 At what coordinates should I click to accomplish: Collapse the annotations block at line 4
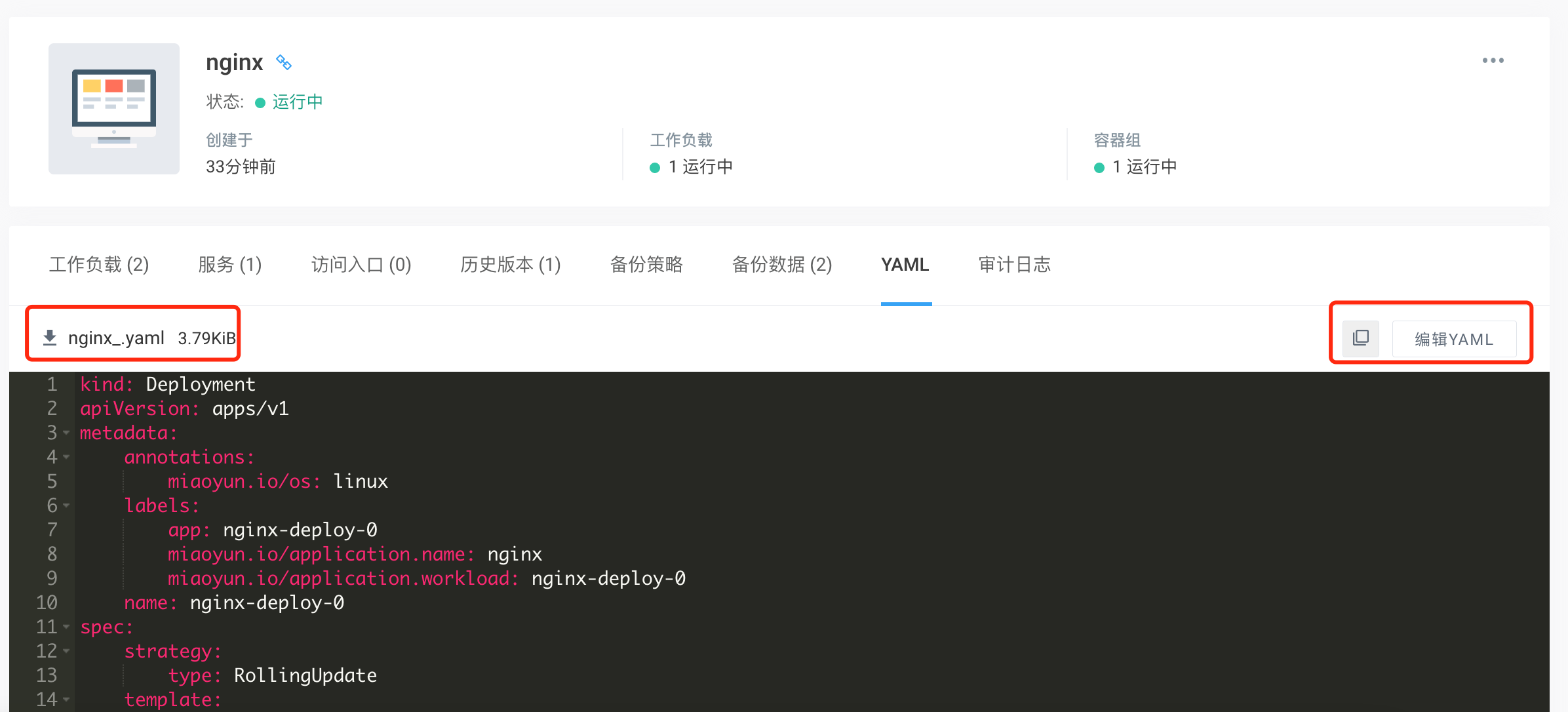pyautogui.click(x=66, y=457)
